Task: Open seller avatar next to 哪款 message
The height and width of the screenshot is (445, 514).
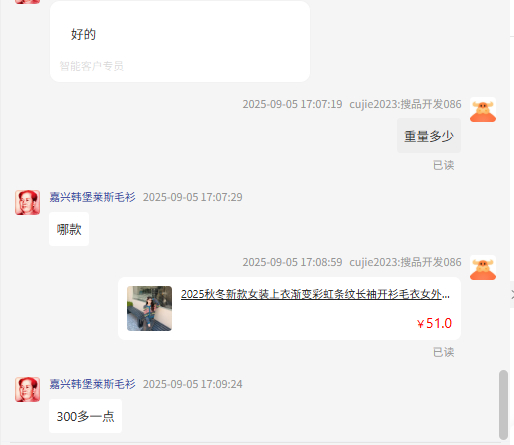Action: pos(27,203)
